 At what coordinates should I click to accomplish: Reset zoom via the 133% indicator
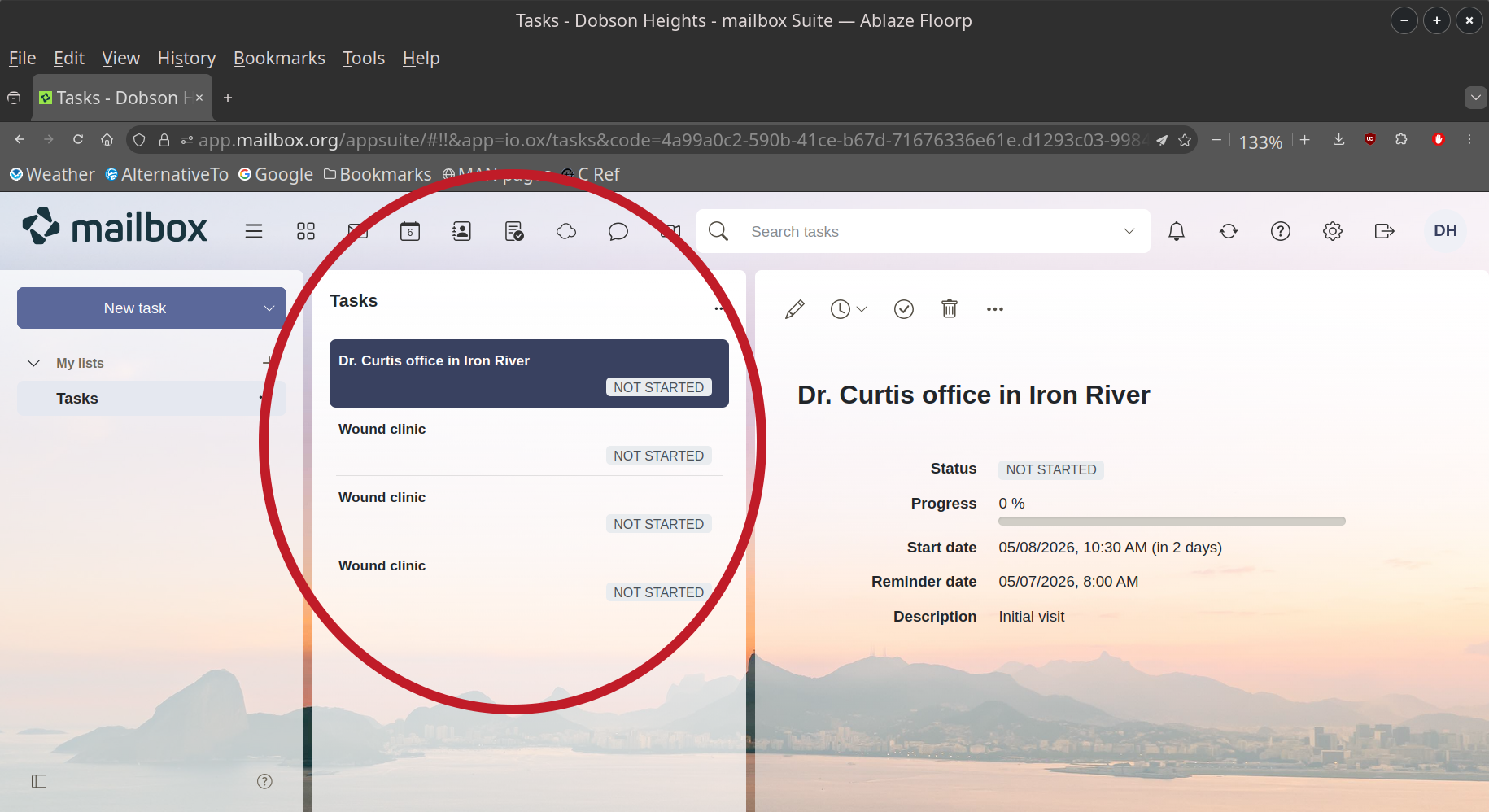pos(1260,142)
